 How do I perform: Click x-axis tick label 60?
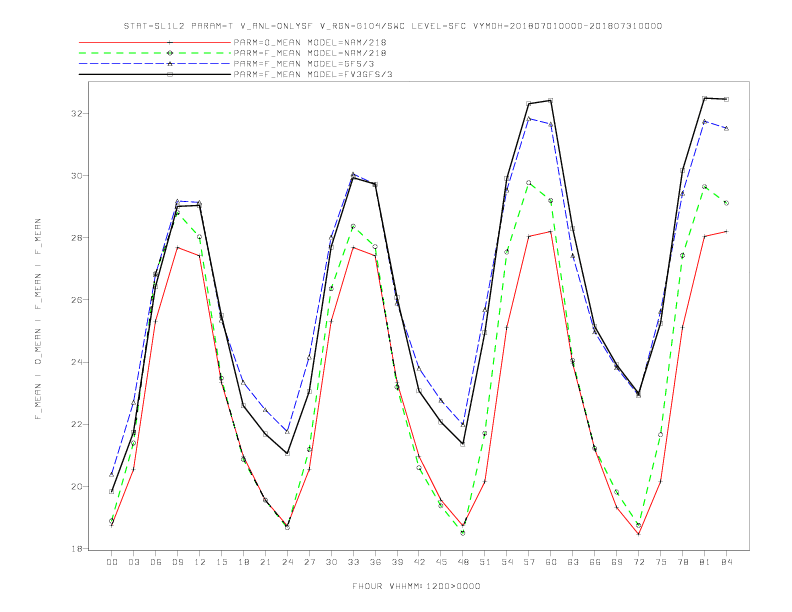551,562
